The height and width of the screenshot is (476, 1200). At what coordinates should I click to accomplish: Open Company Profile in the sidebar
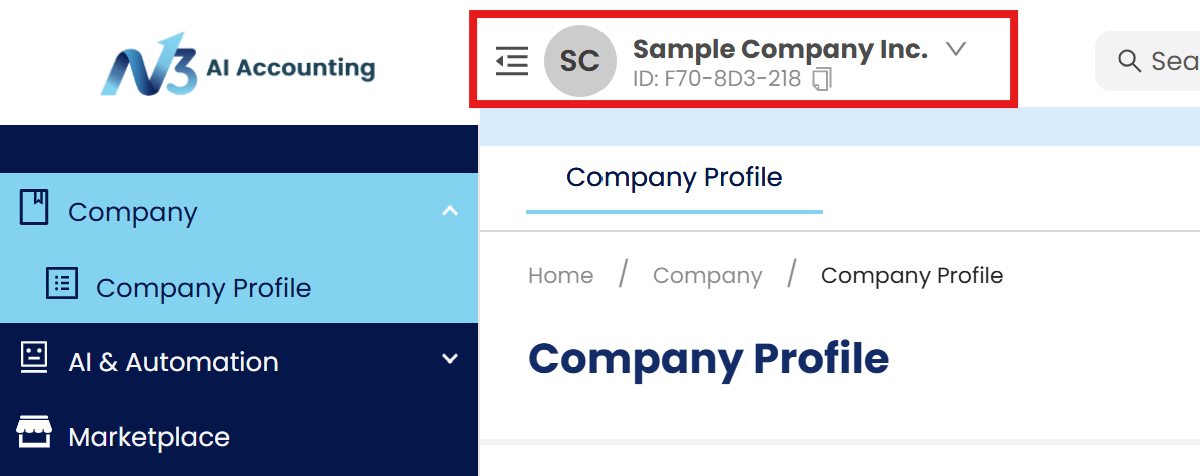[203, 288]
